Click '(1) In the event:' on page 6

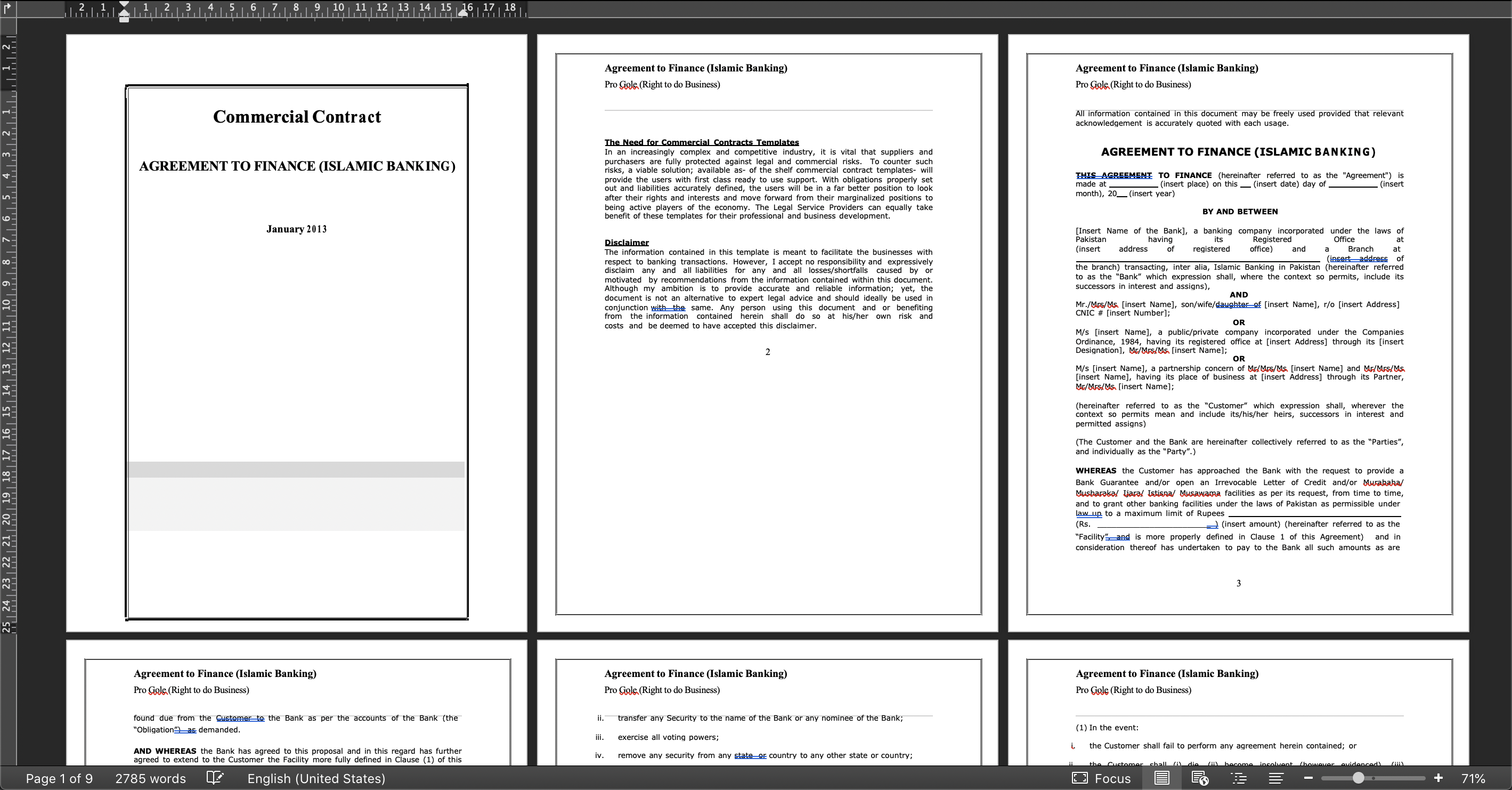(1107, 728)
